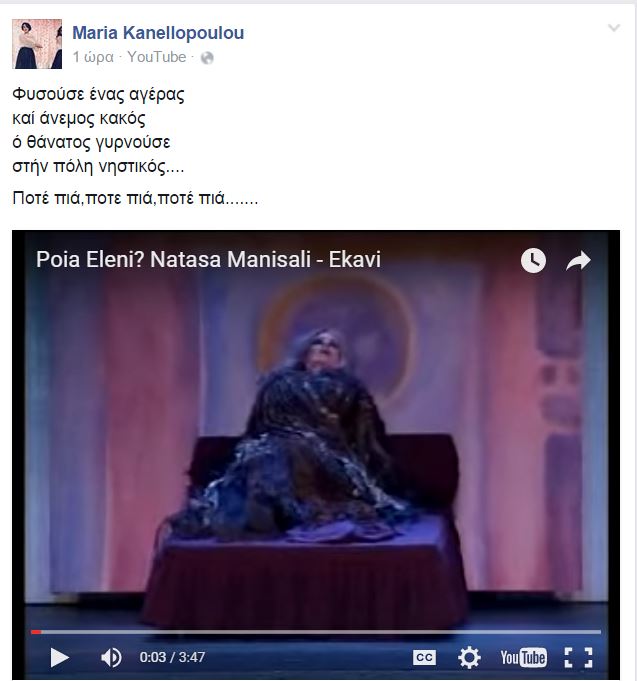Click the red played portion of the seek bar
The height and width of the screenshot is (681, 637).
click(x=36, y=632)
